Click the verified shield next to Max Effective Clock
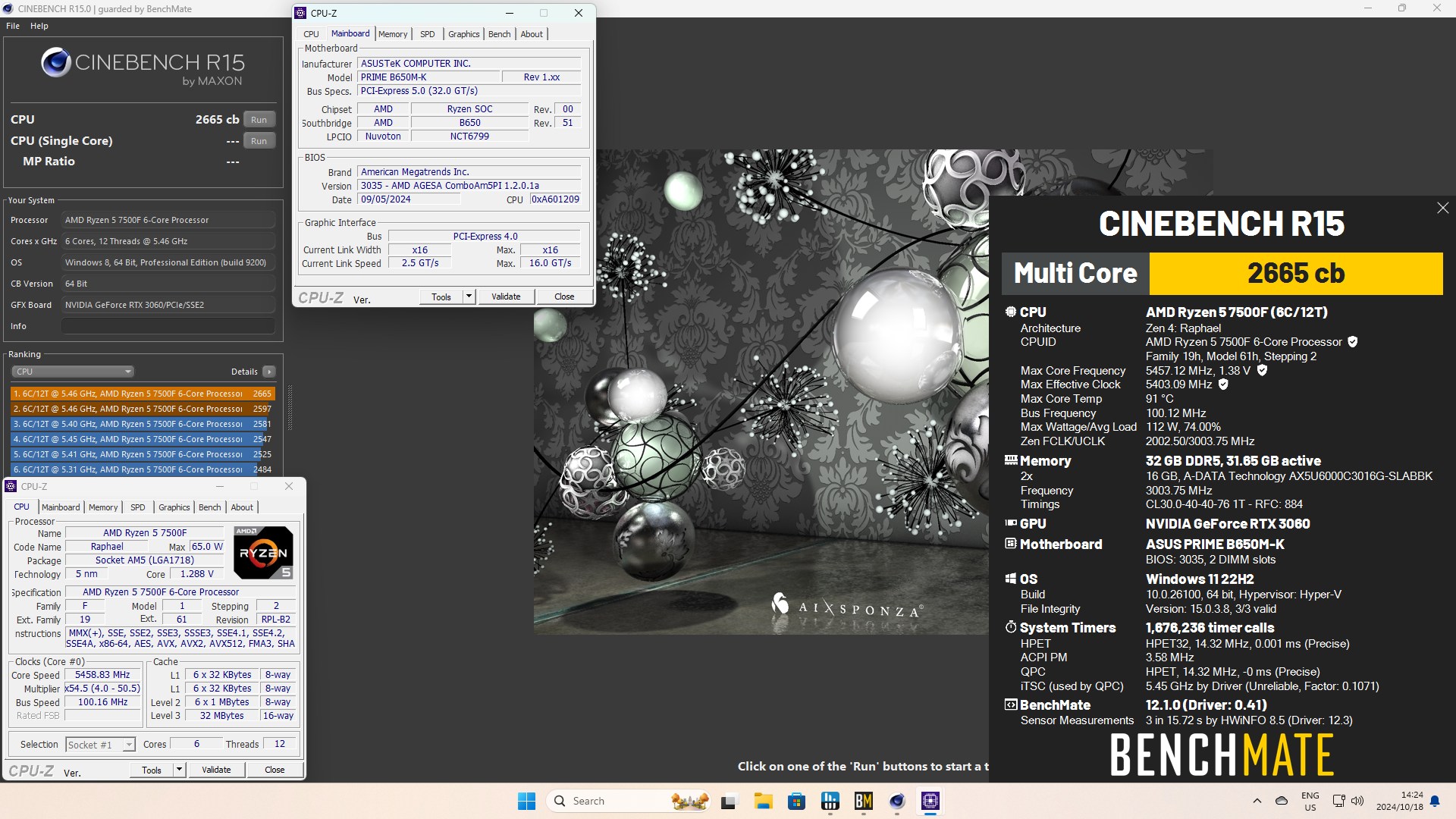The height and width of the screenshot is (819, 1456). (x=1223, y=384)
